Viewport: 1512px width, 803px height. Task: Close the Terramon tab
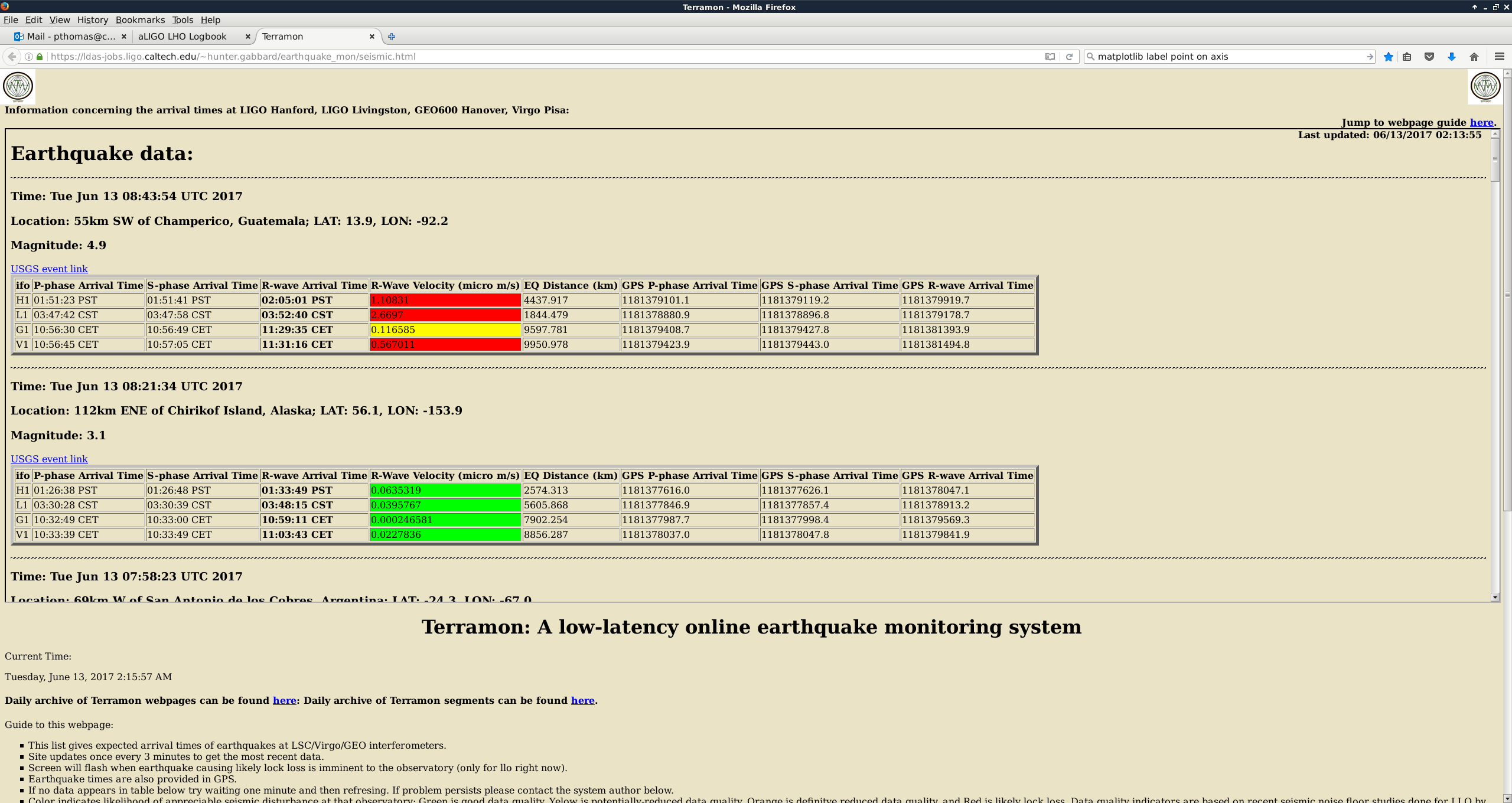click(x=372, y=37)
